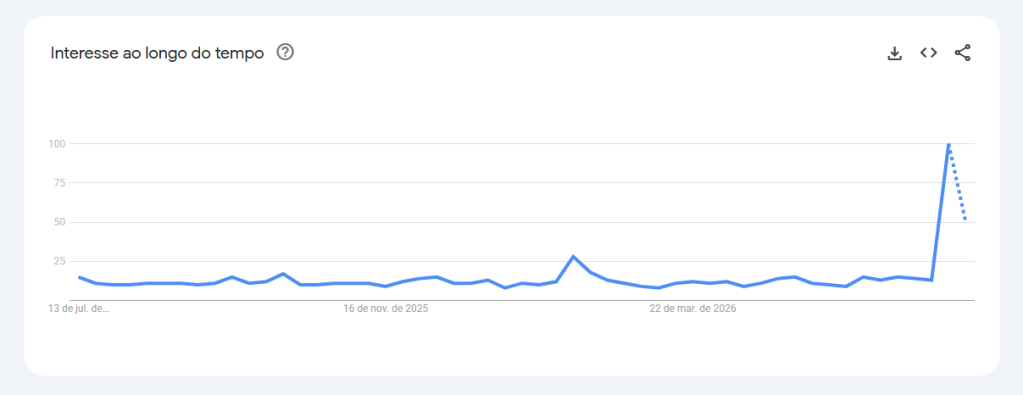Click the 100 label on the vertical axis
This screenshot has height=395, width=1023.
point(57,144)
